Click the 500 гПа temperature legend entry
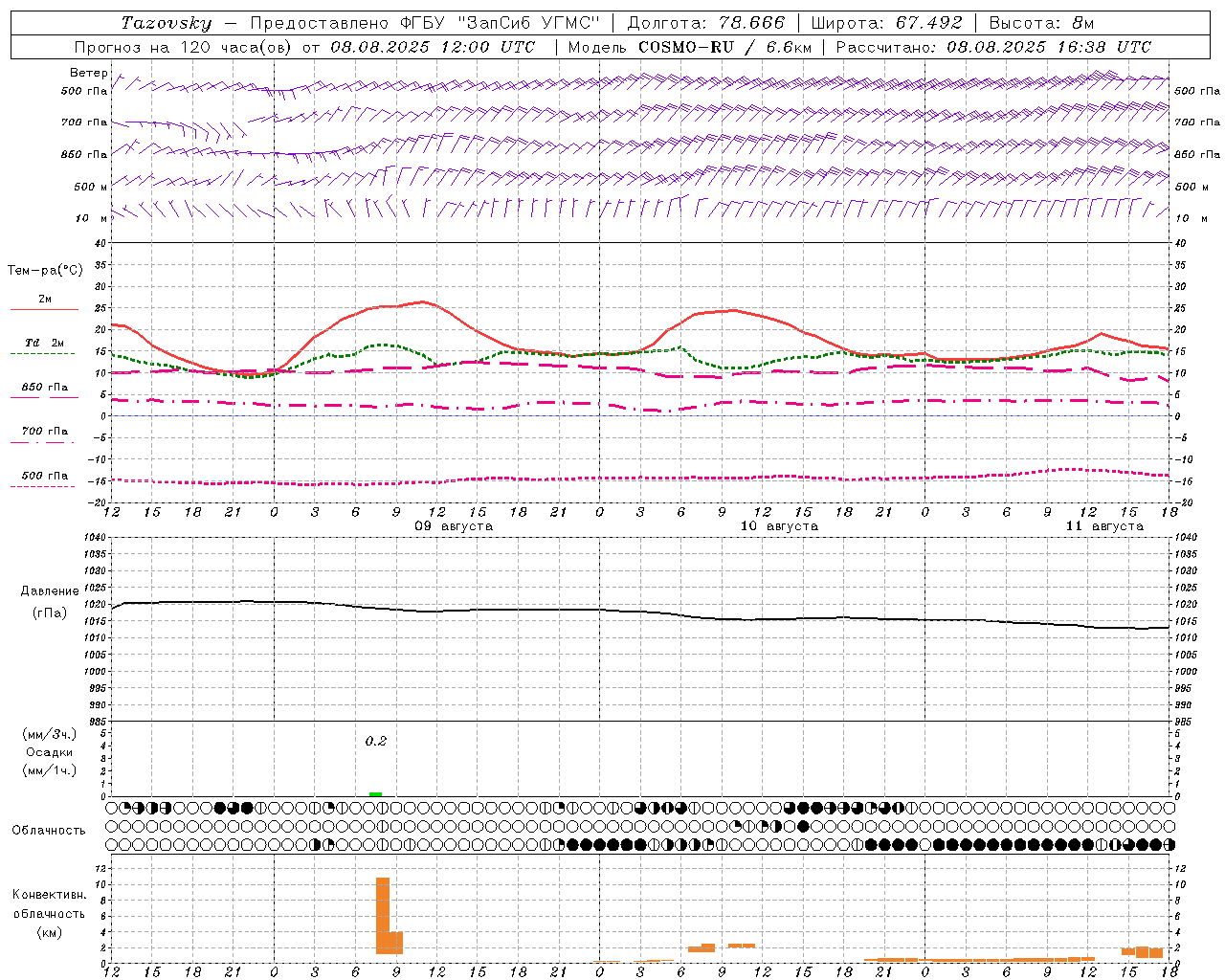The width and height of the screenshot is (1225, 980). [44, 476]
